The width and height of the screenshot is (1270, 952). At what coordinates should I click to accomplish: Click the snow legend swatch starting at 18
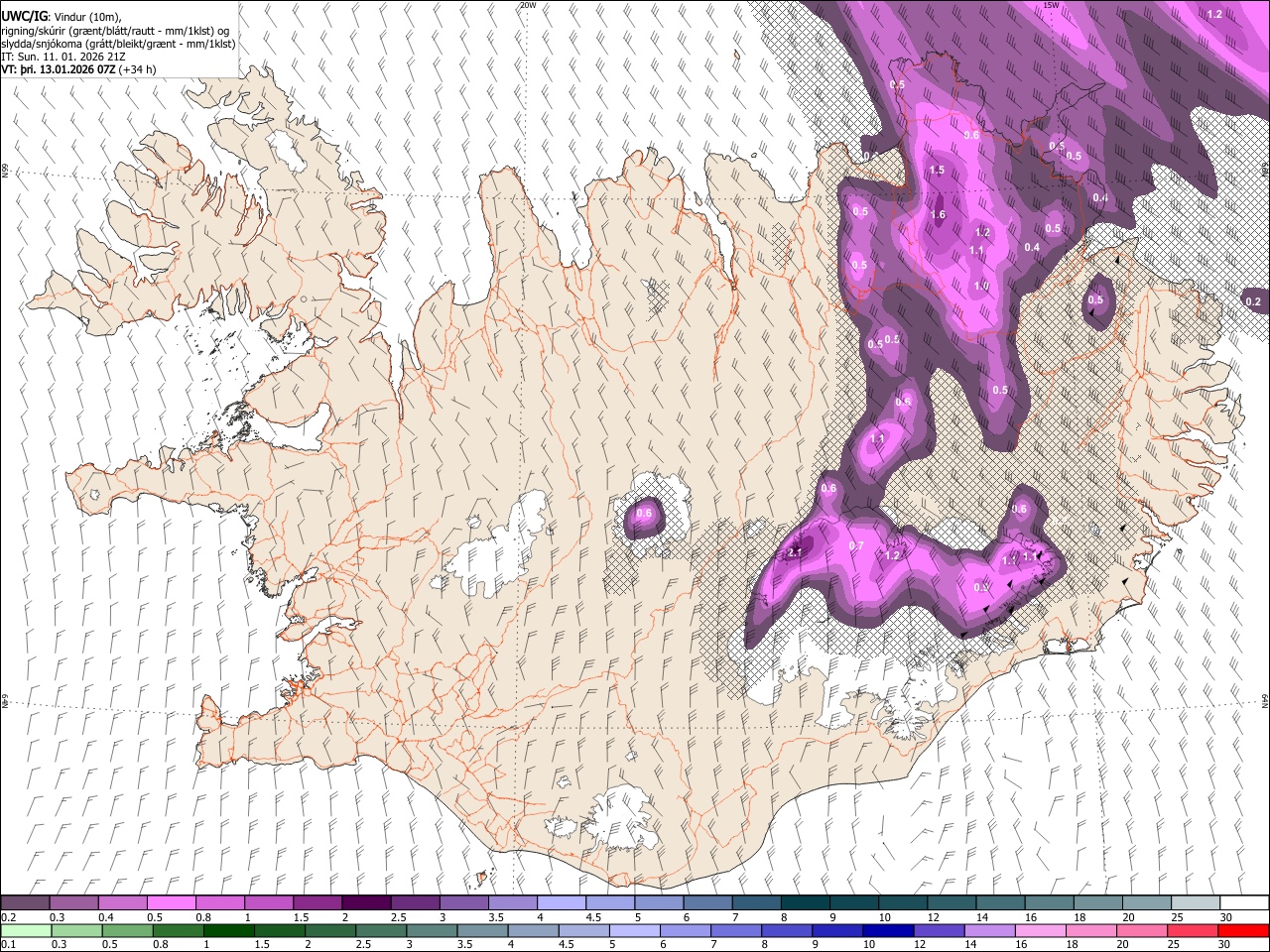coord(1096,902)
